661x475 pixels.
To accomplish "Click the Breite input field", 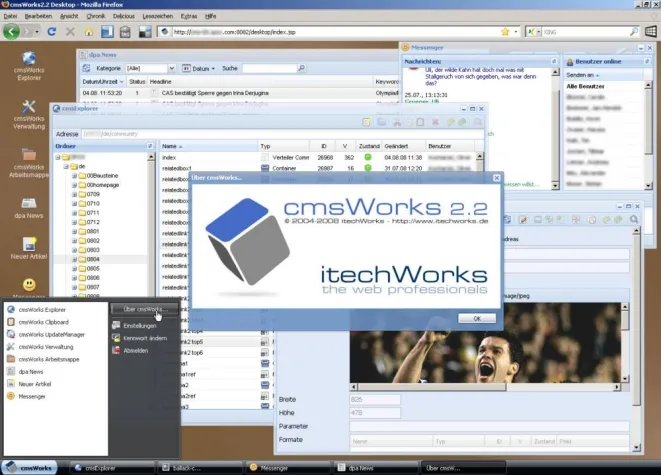I will pos(375,400).
